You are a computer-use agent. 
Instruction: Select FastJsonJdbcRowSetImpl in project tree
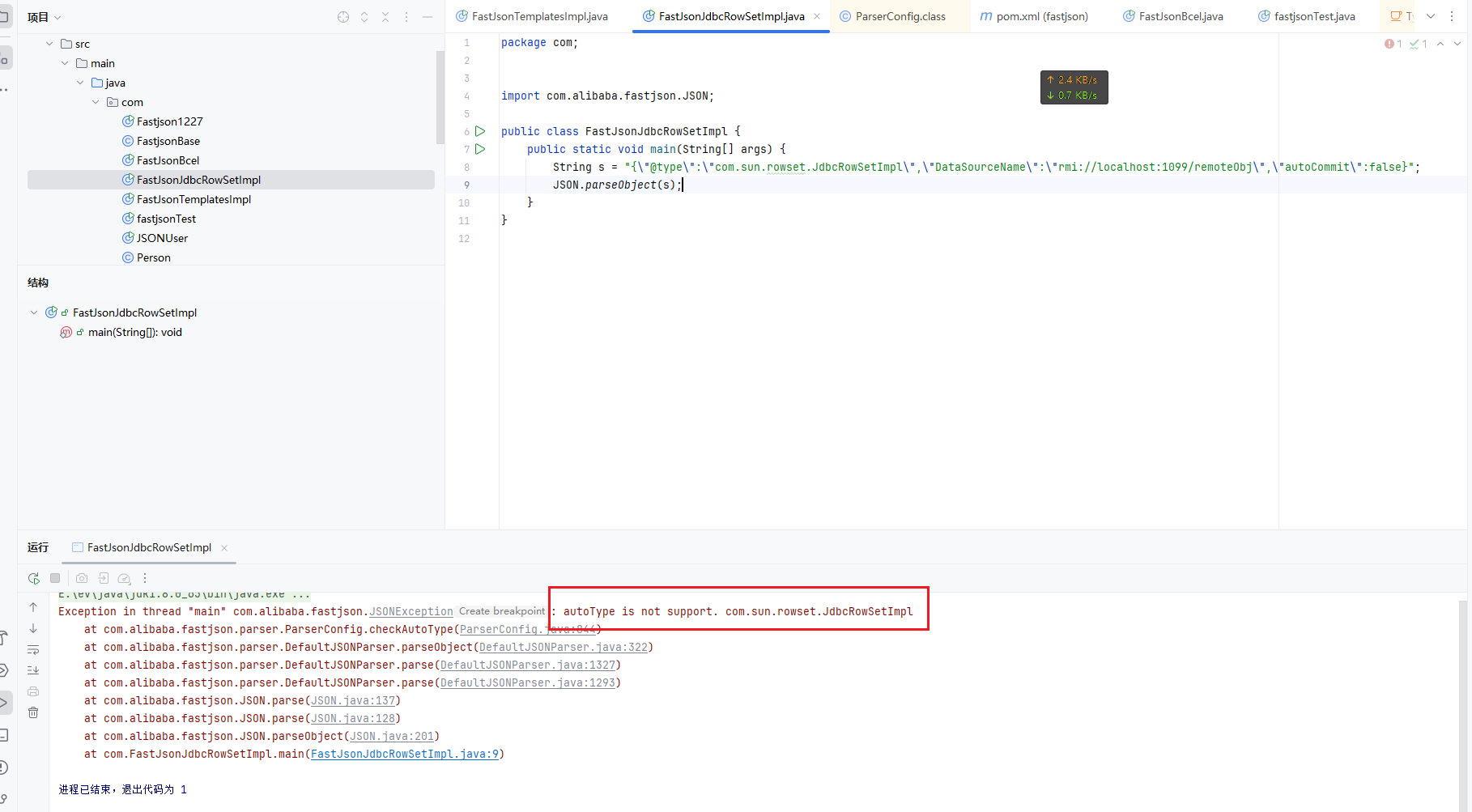[x=231, y=180]
